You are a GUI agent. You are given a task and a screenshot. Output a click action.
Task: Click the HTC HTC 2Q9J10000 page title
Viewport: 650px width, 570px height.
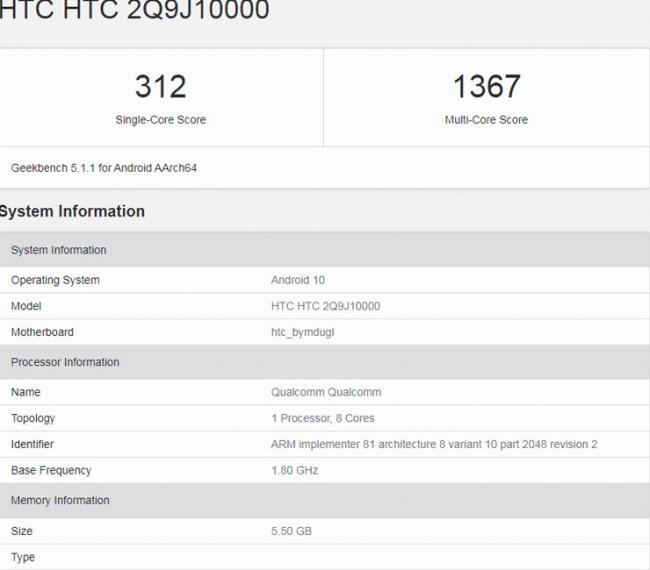click(135, 12)
